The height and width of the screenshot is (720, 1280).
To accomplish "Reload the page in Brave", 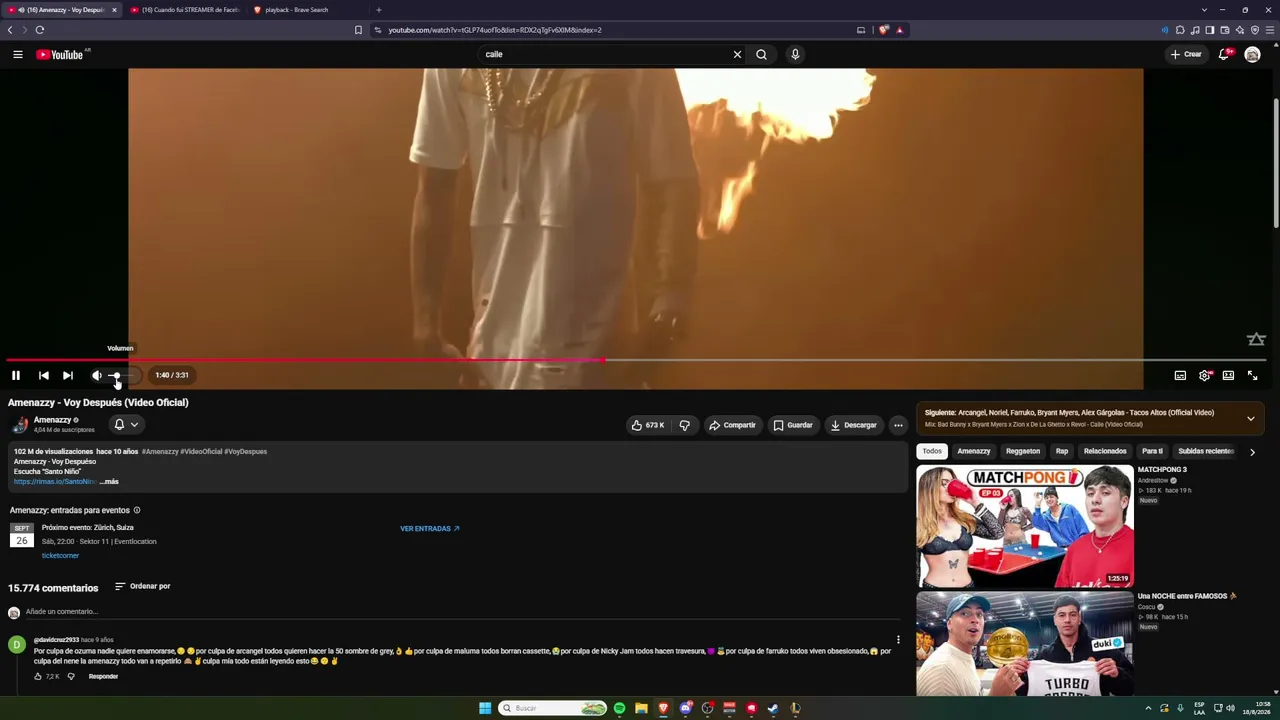I will pos(40,30).
